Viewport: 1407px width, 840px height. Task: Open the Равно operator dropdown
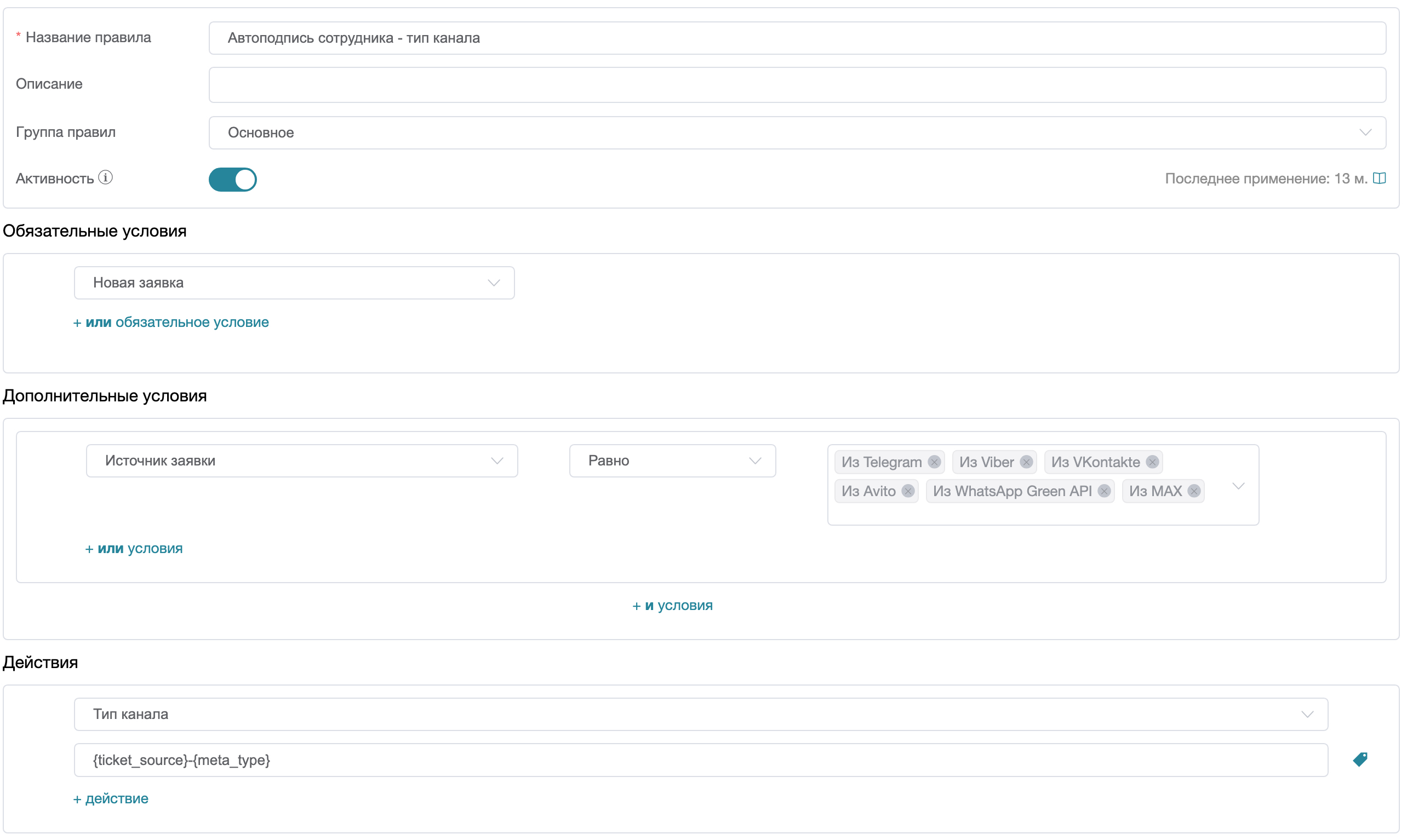click(x=672, y=461)
